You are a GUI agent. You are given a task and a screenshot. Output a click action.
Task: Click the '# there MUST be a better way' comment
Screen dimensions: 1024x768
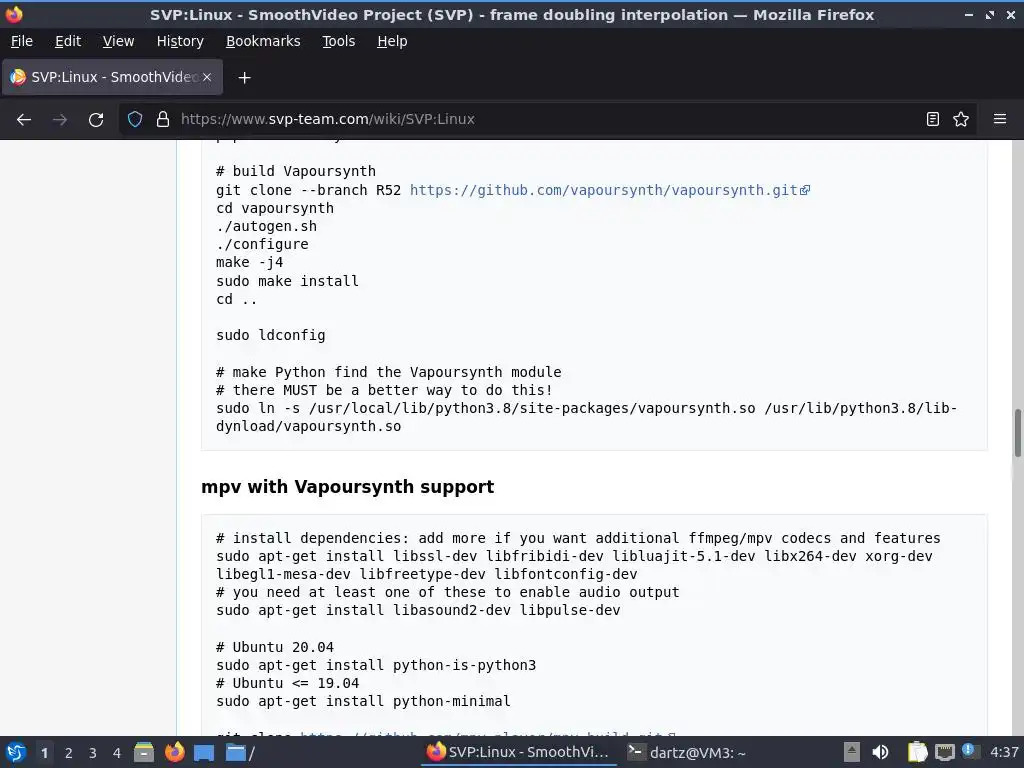(x=384, y=390)
